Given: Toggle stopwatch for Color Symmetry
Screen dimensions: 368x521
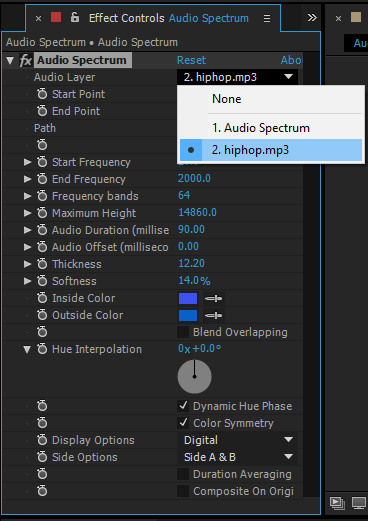Looking at the screenshot, I should coord(42,423).
